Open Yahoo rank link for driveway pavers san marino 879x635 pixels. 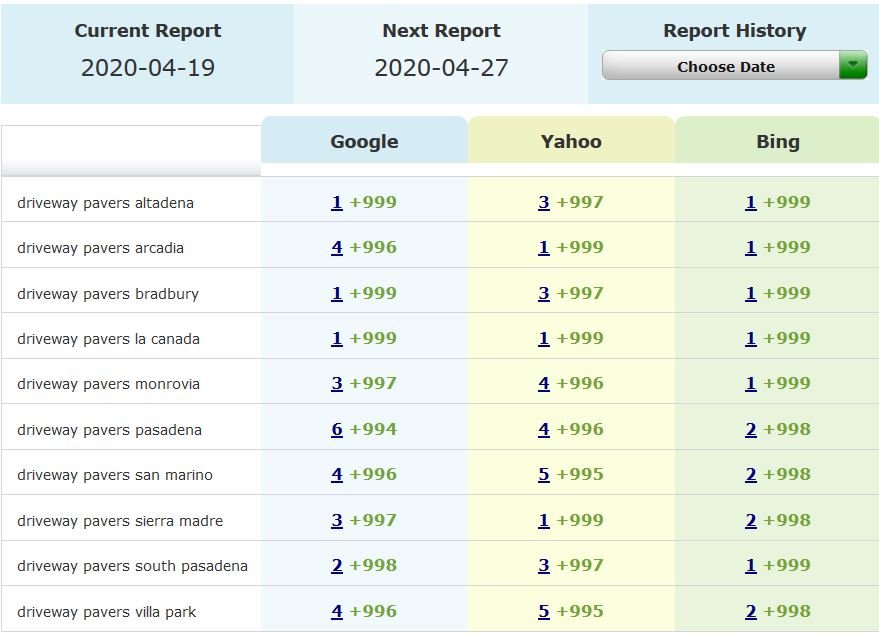click(544, 474)
